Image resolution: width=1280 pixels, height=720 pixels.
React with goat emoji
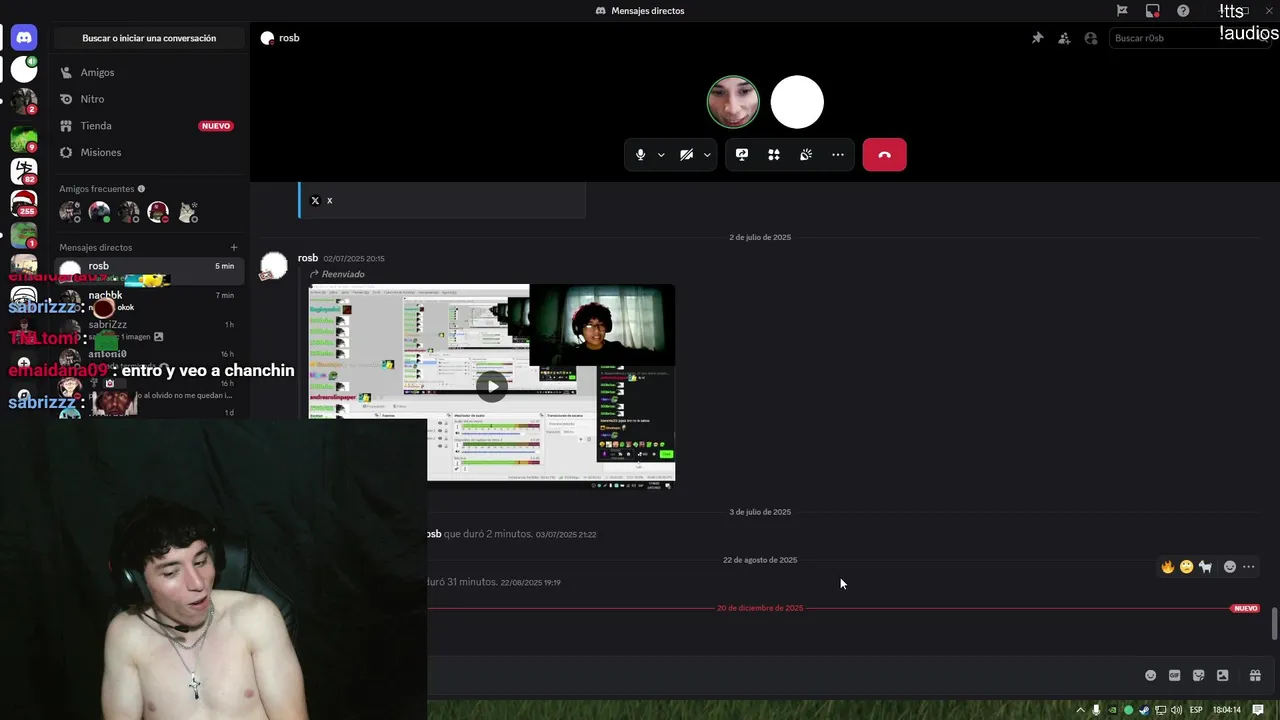[x=1206, y=567]
